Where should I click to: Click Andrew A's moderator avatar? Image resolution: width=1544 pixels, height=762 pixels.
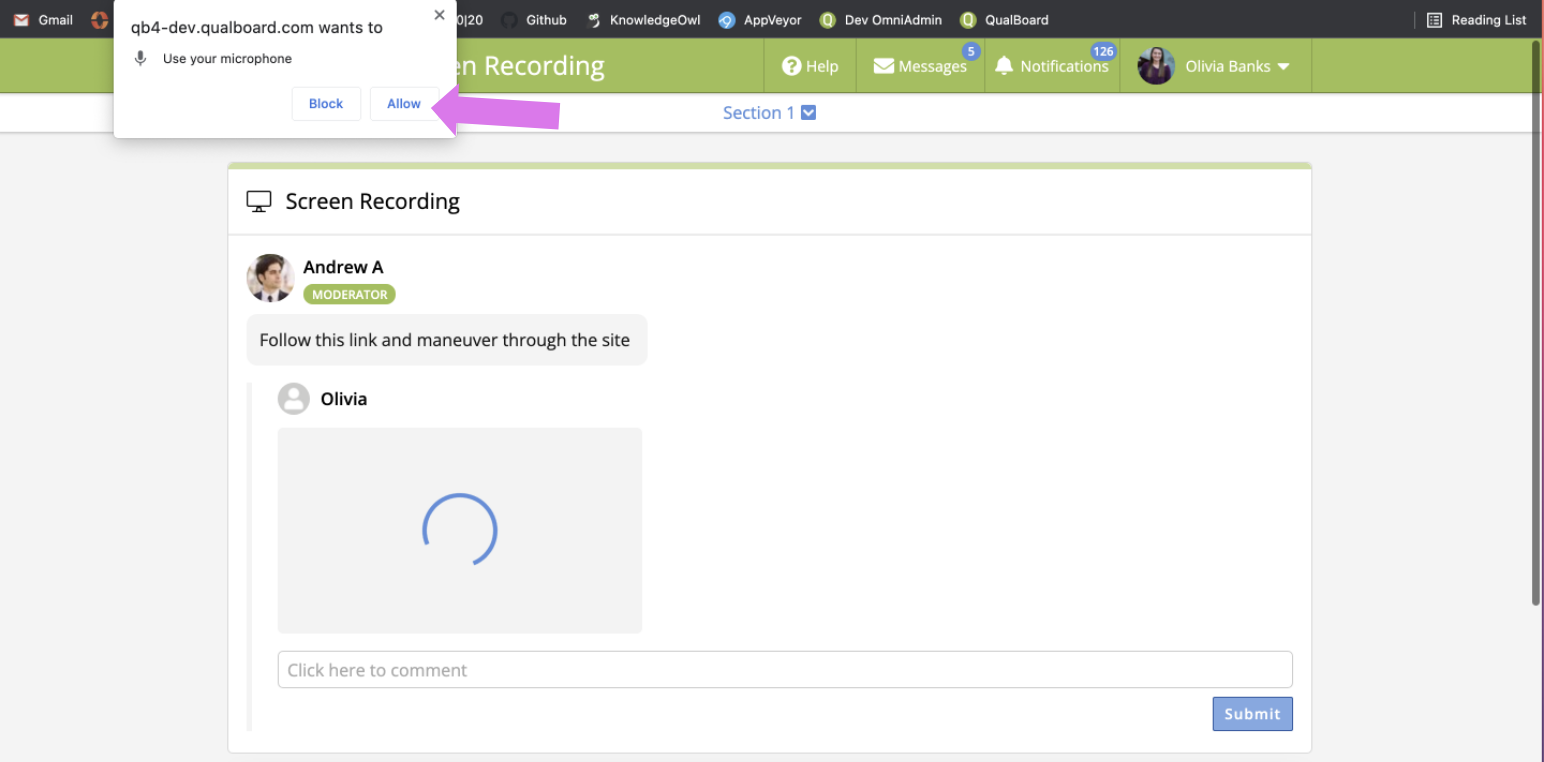tap(270, 278)
